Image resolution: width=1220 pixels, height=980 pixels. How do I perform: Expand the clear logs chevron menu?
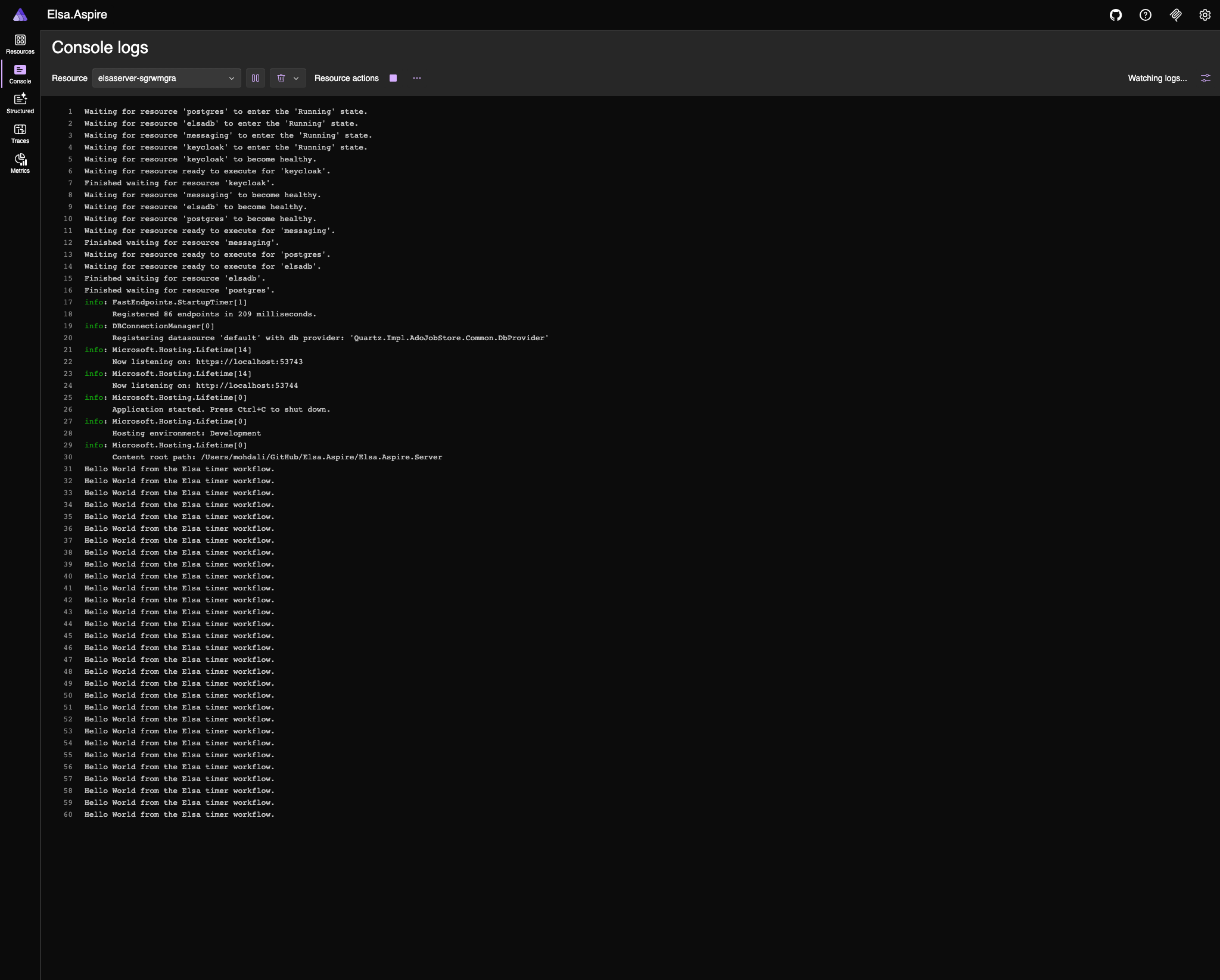coord(296,78)
